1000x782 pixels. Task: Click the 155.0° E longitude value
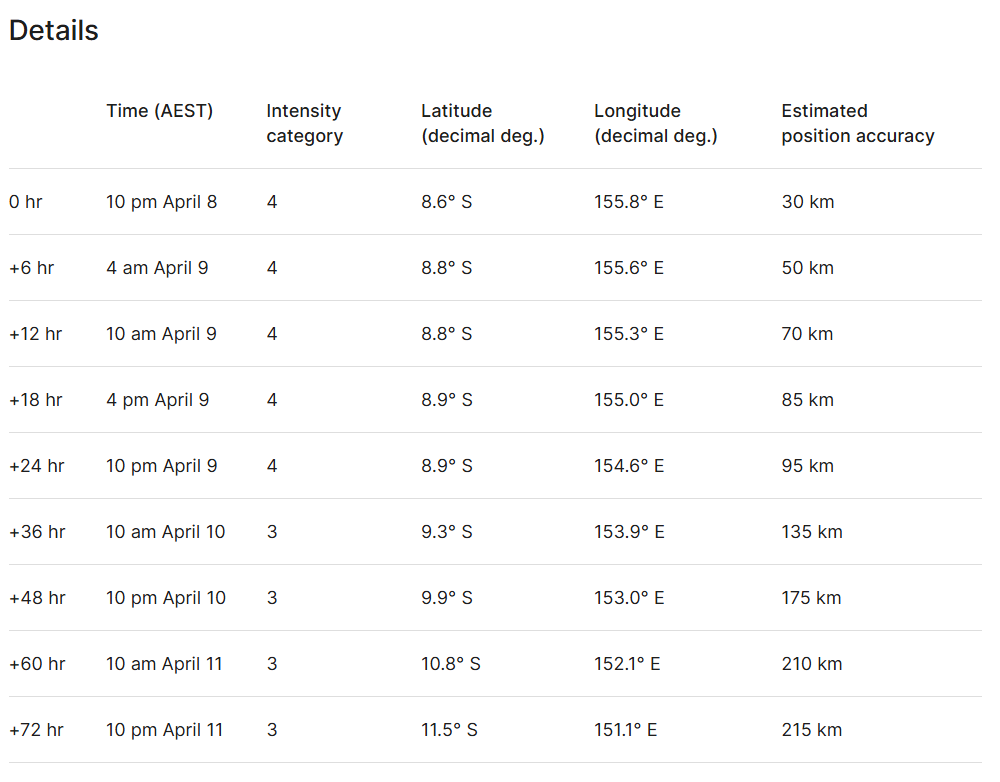pos(628,400)
